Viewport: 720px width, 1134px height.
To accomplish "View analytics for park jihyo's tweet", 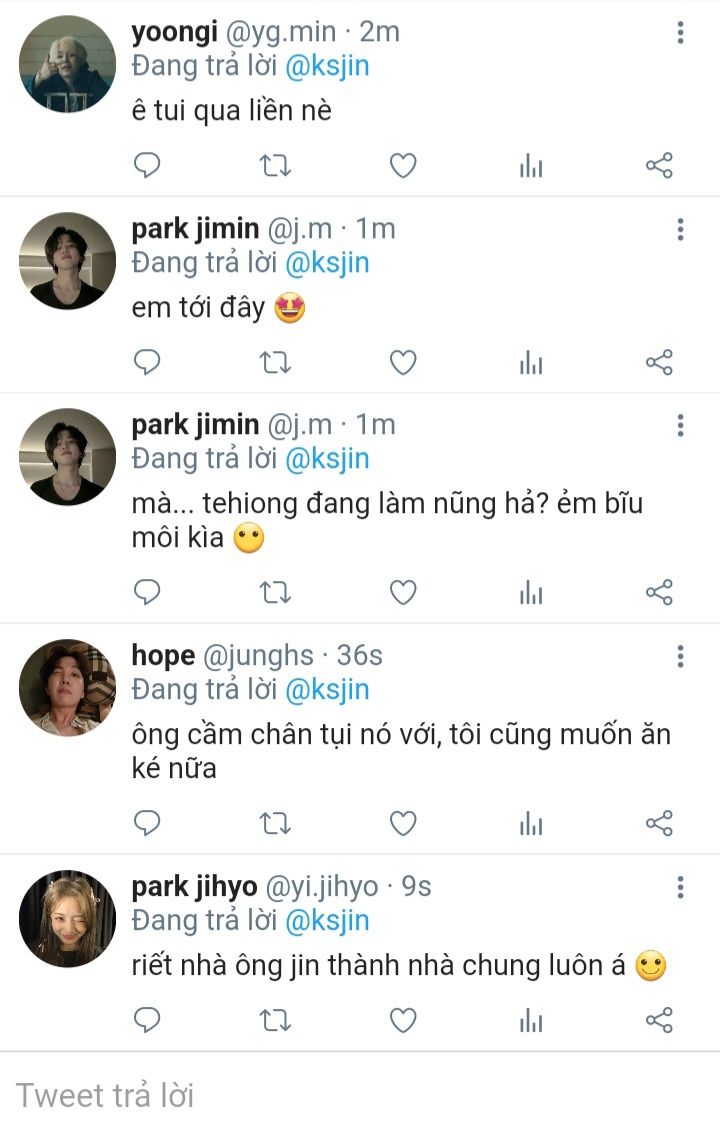I will [x=531, y=1020].
